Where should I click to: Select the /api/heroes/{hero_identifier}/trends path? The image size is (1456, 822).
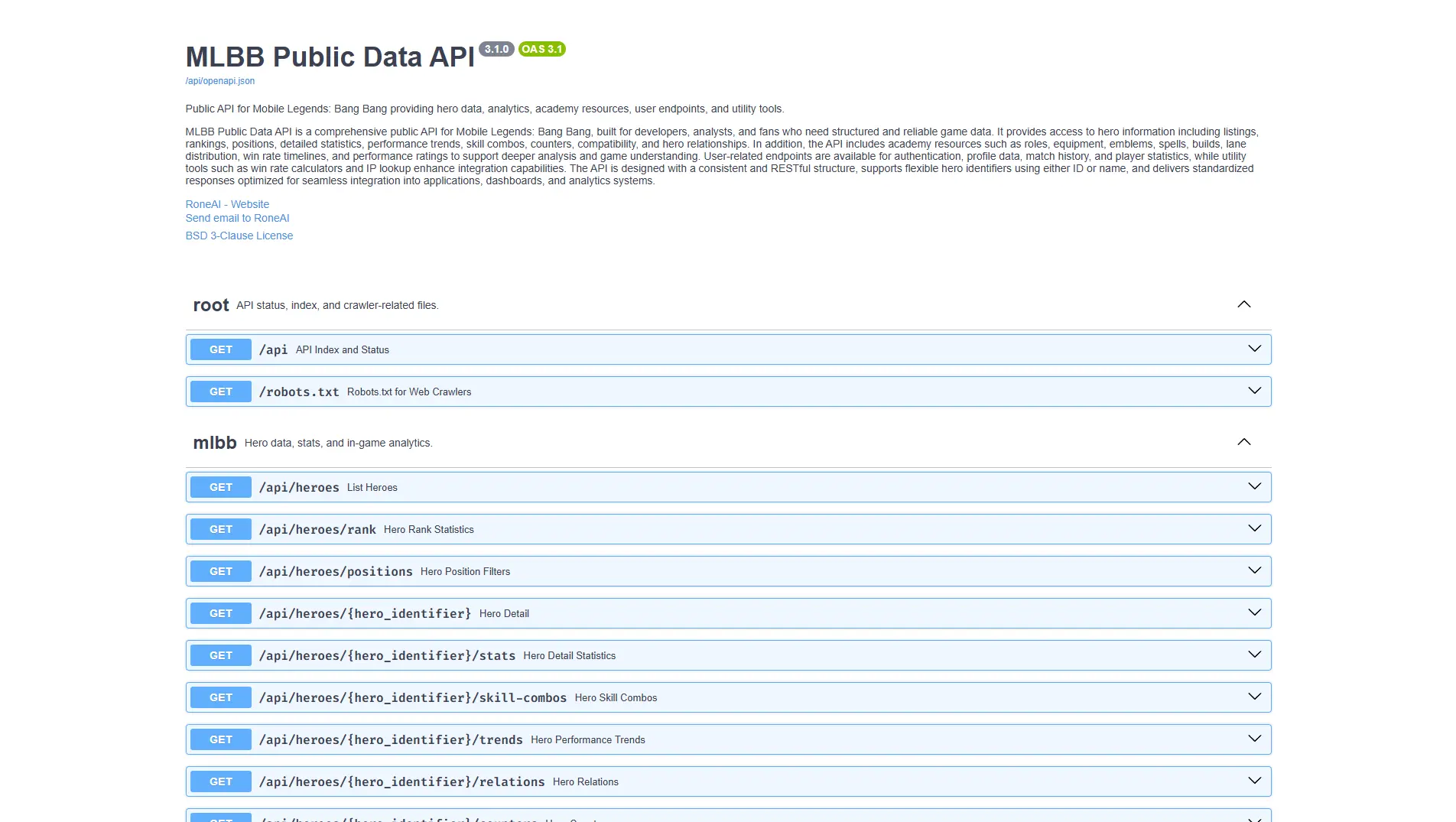point(391,739)
